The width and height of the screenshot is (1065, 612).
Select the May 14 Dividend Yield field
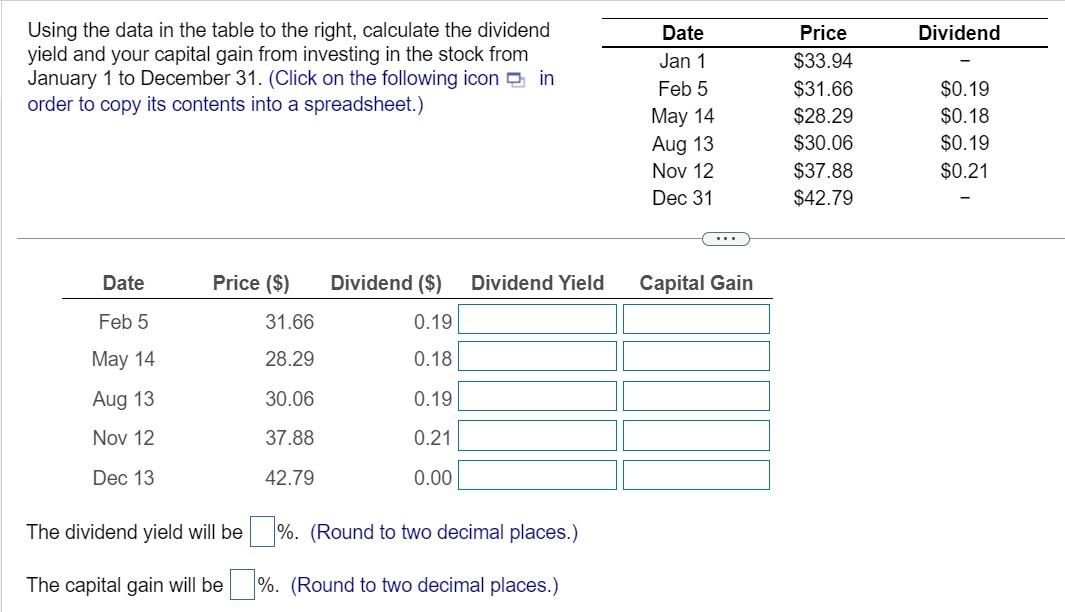536,357
